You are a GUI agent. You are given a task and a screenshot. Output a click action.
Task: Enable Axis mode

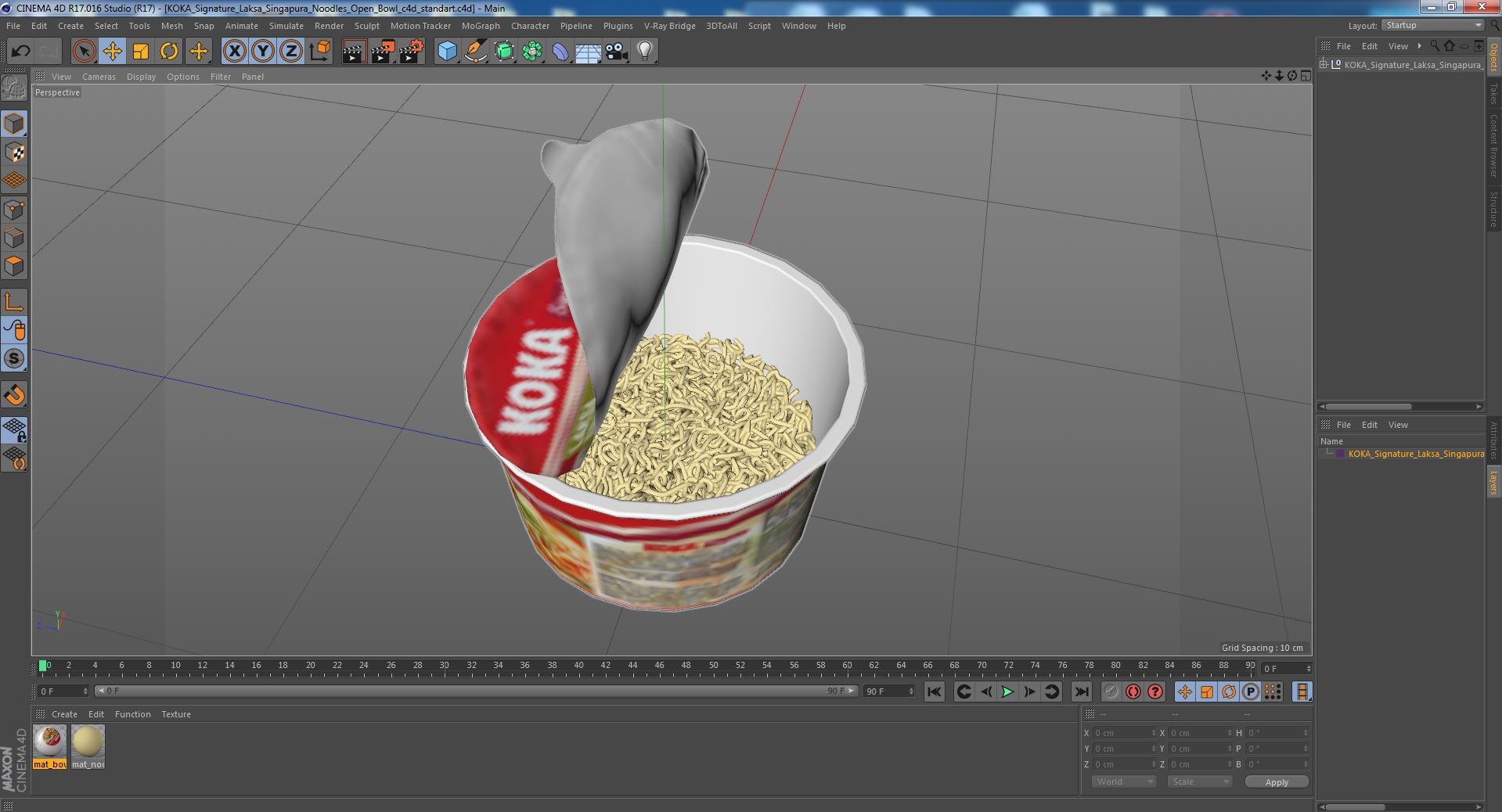[x=14, y=302]
